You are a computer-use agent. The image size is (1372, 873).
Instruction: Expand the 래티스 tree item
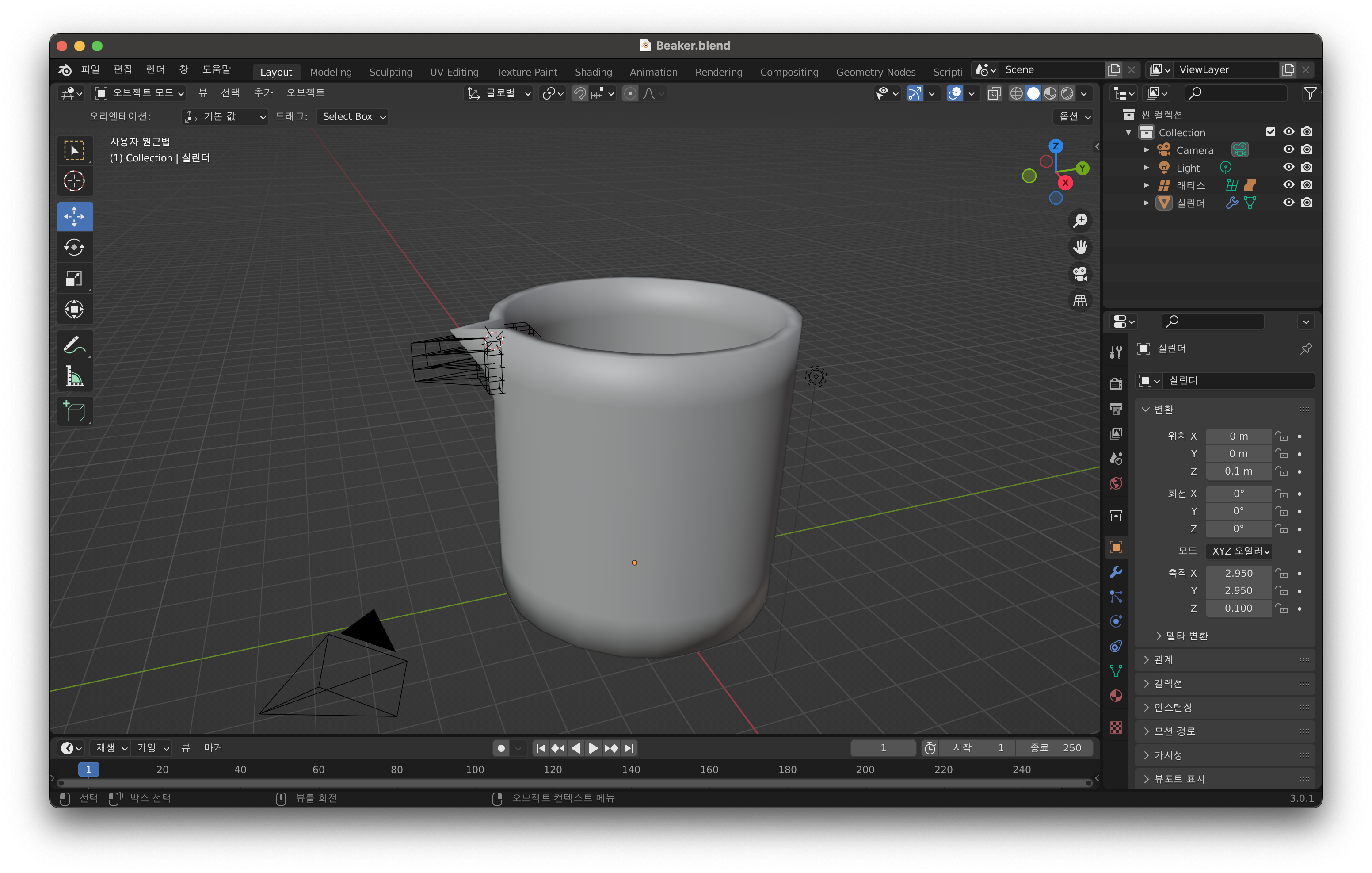(x=1146, y=185)
